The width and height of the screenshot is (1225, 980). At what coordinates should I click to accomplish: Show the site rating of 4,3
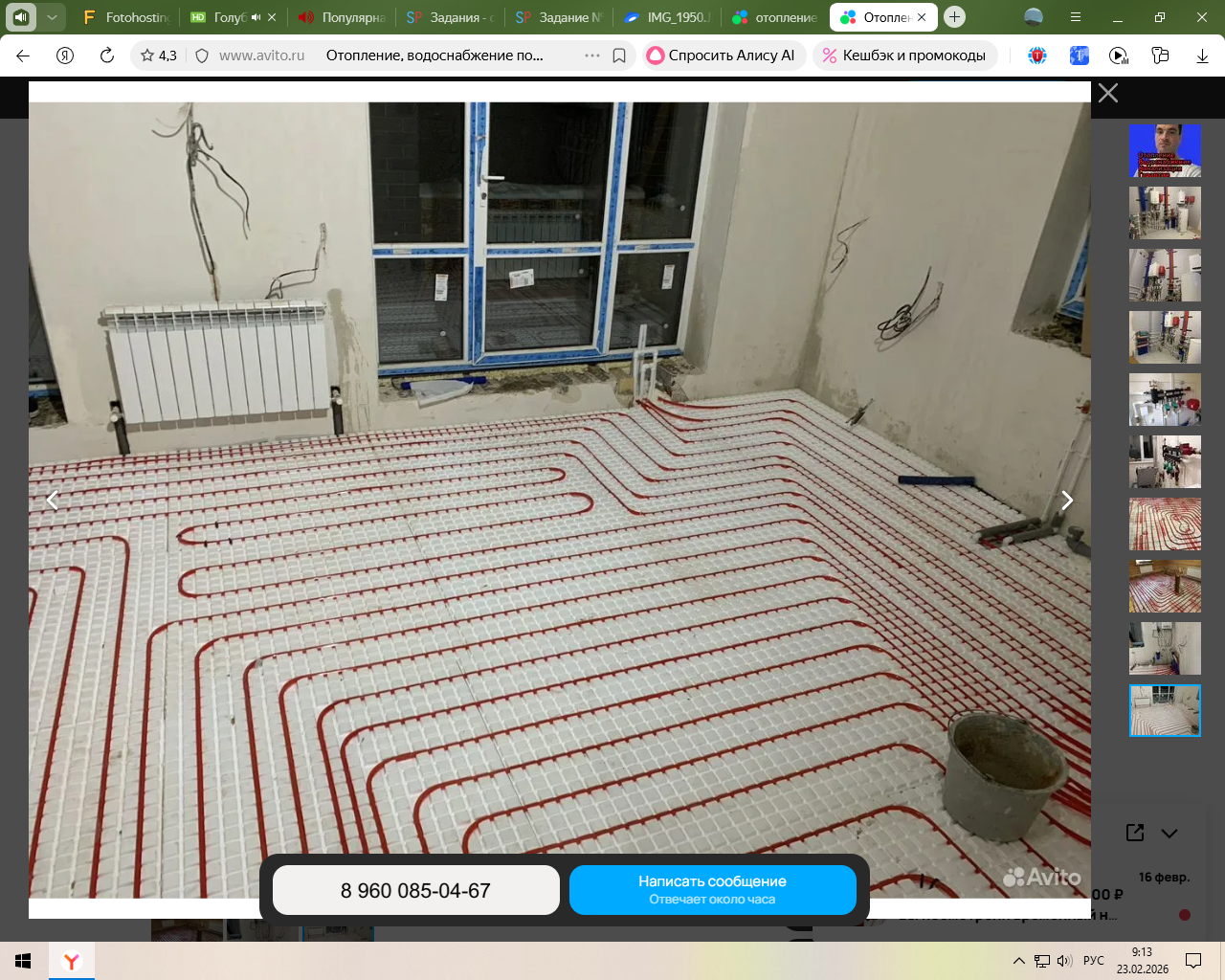tap(159, 56)
